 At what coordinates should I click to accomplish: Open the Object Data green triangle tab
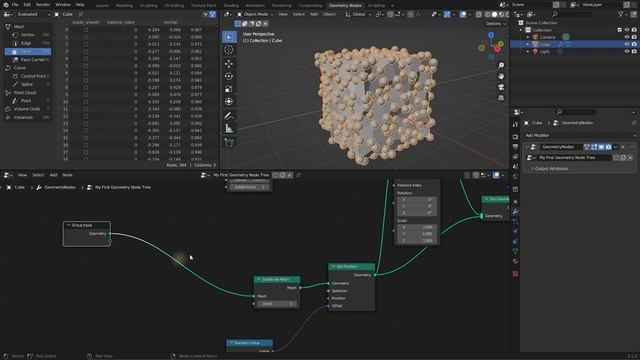(x=515, y=251)
